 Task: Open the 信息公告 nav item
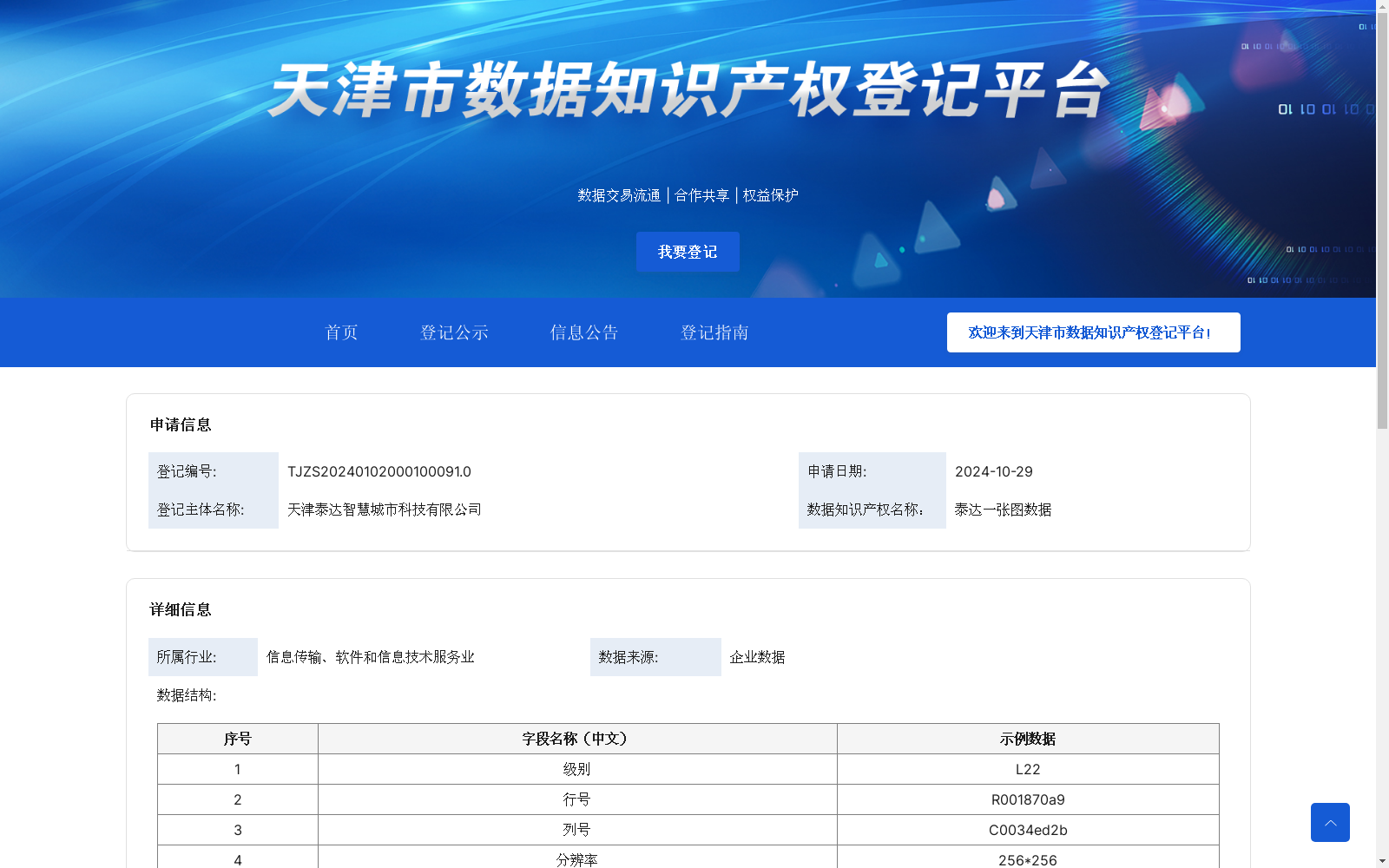click(584, 332)
